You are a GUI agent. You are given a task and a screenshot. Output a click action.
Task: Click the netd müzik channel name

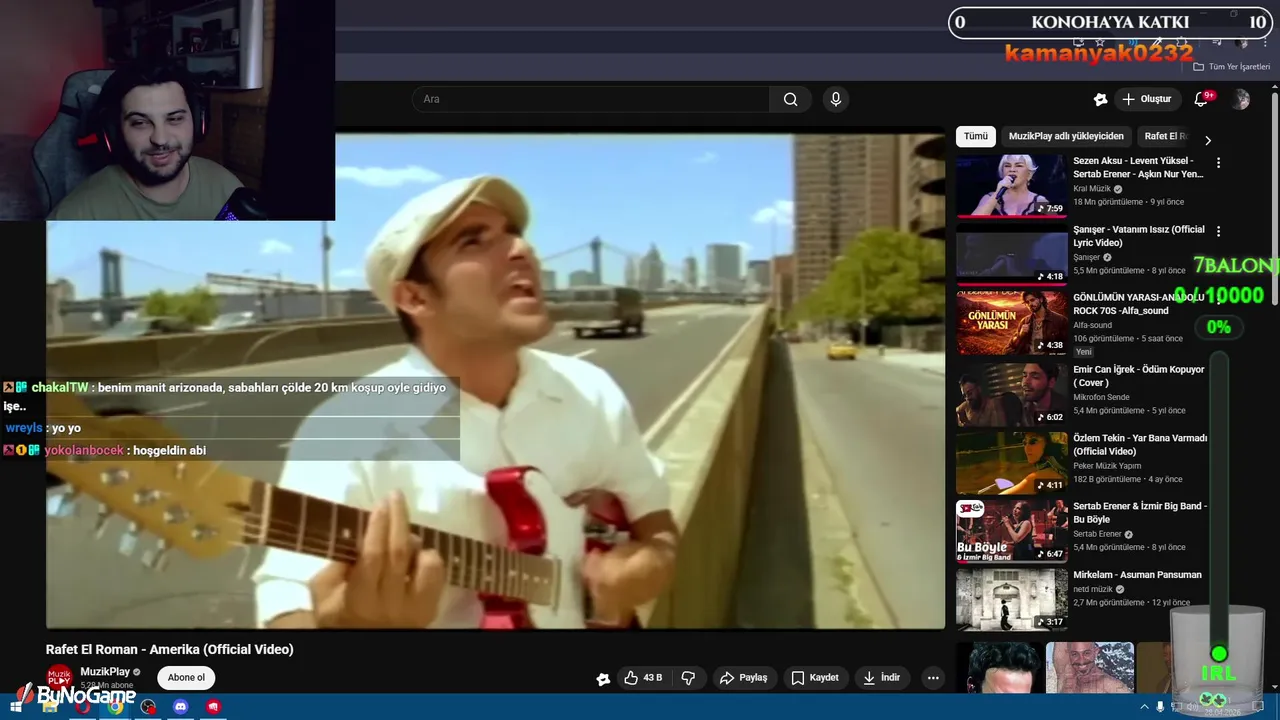(x=1093, y=590)
